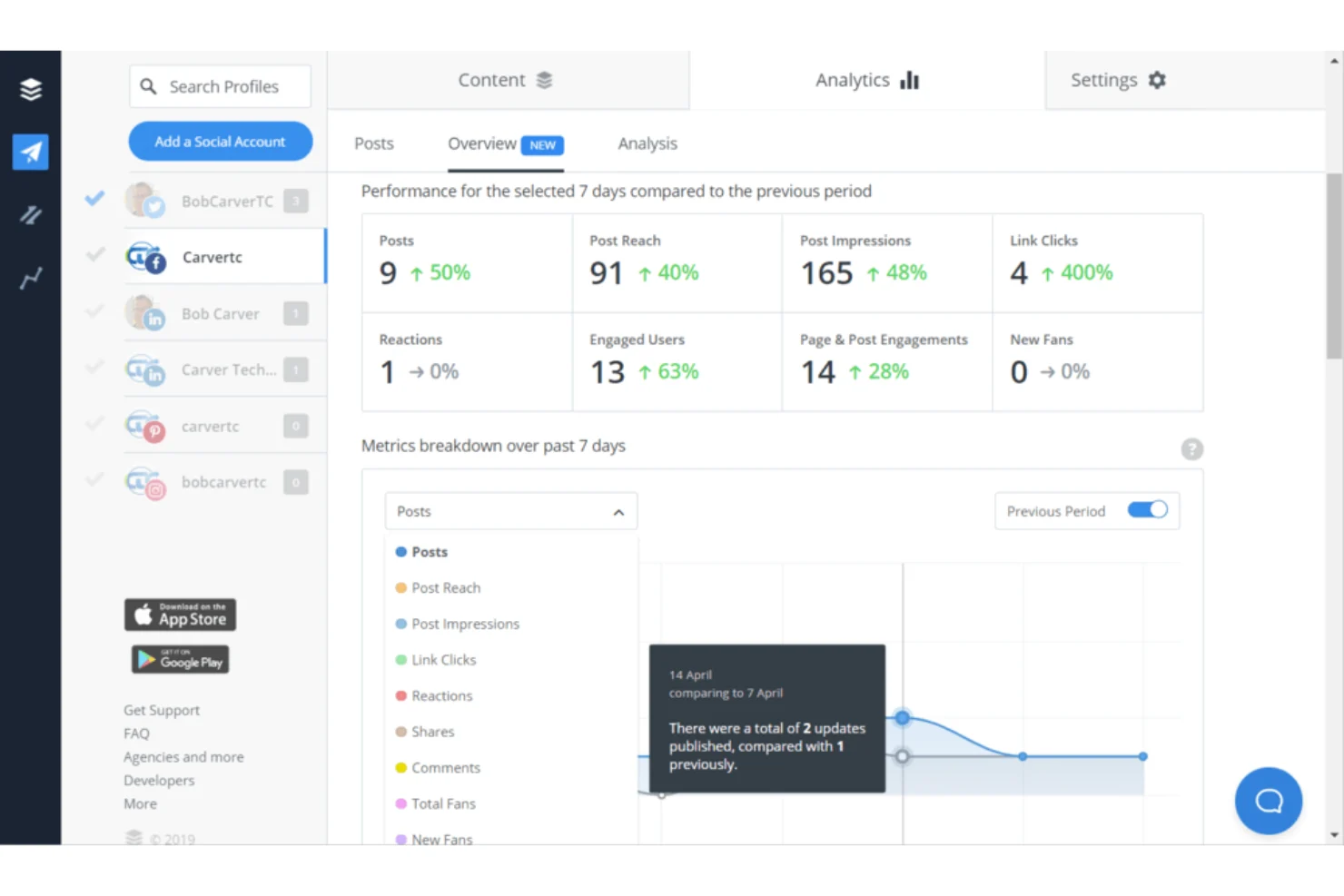Check the Bob Carver LinkedIn profile checkmark
Screen dimensions: 1344x896
pyautogui.click(x=94, y=312)
